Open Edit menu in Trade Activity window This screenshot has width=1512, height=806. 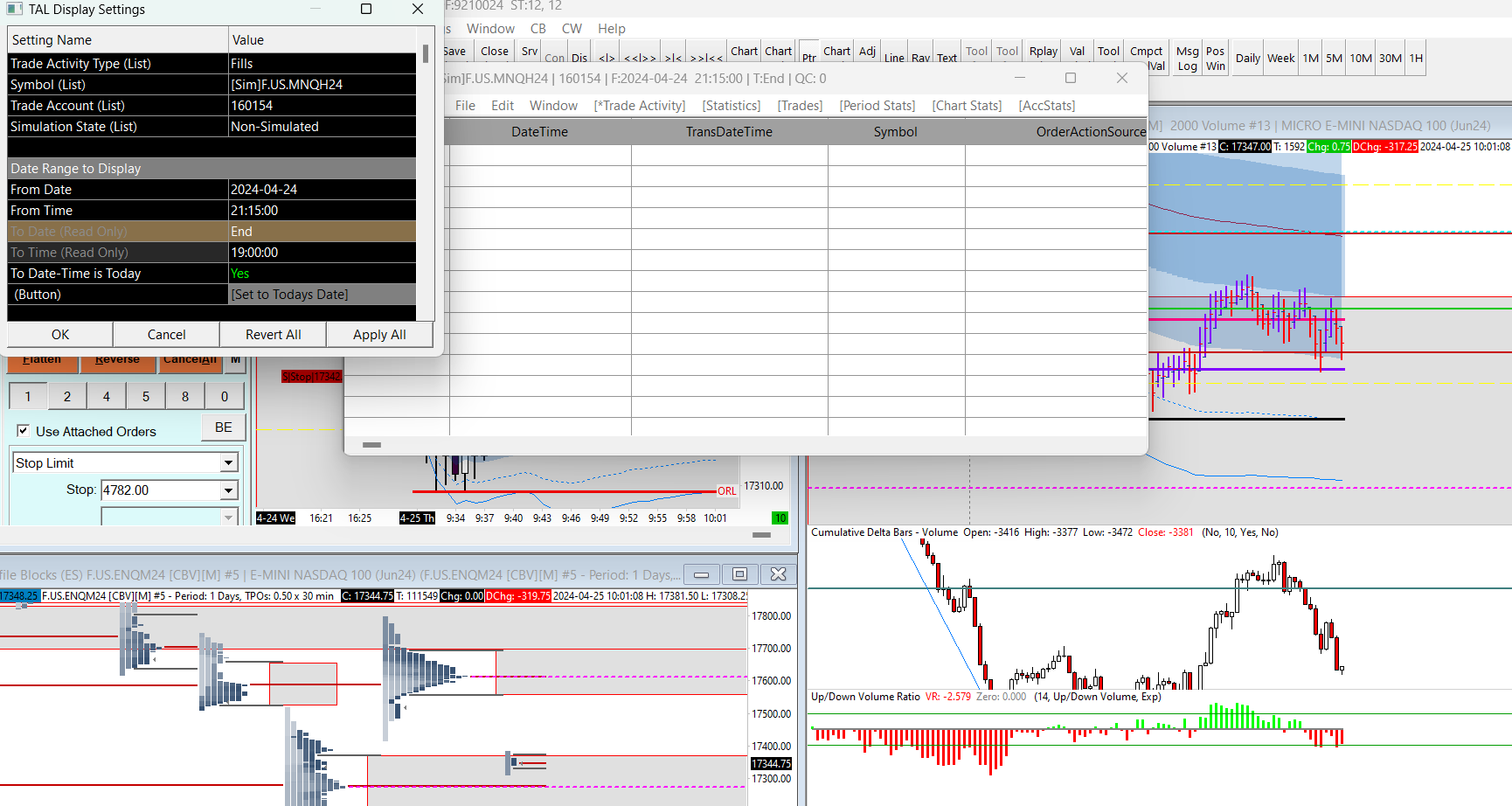tap(503, 106)
